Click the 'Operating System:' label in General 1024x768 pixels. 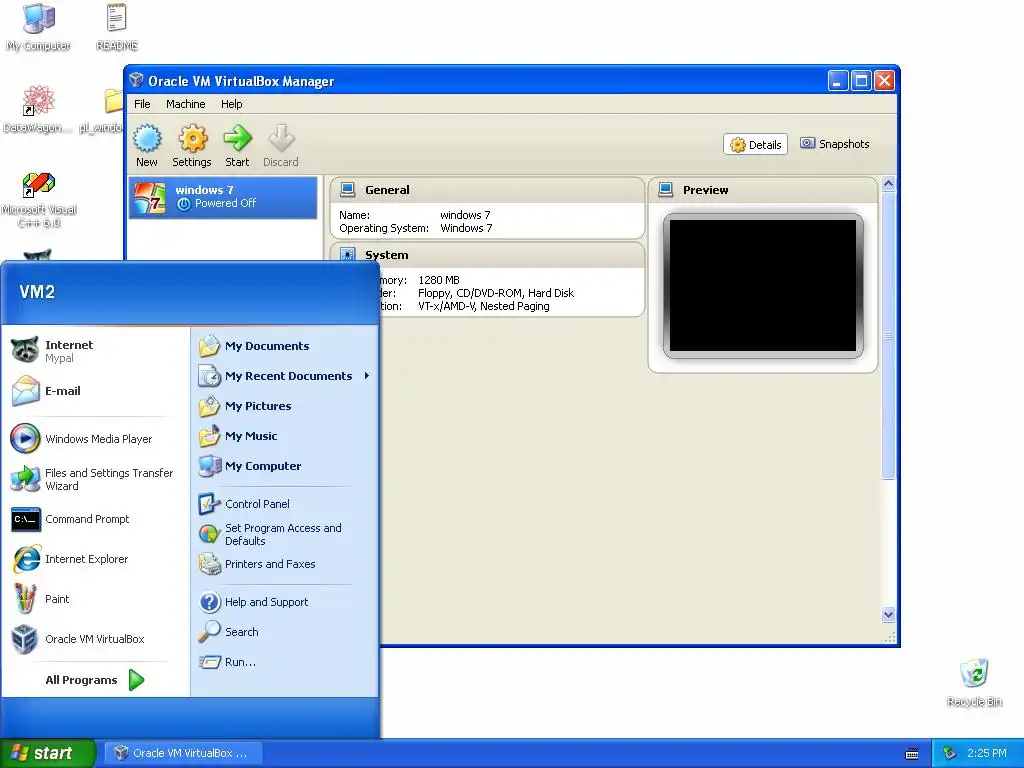click(384, 228)
